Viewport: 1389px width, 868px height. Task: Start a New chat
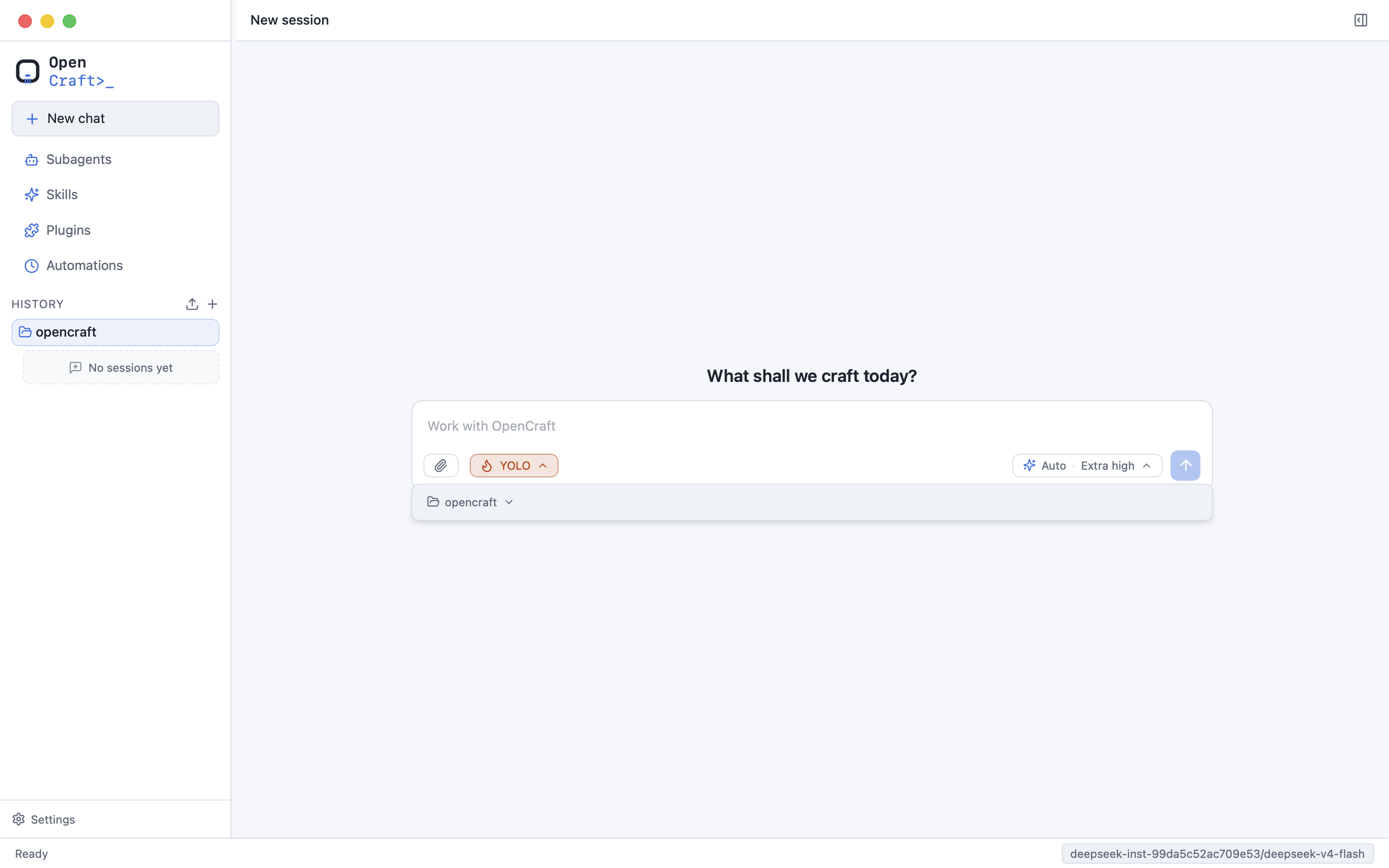pyautogui.click(x=115, y=119)
